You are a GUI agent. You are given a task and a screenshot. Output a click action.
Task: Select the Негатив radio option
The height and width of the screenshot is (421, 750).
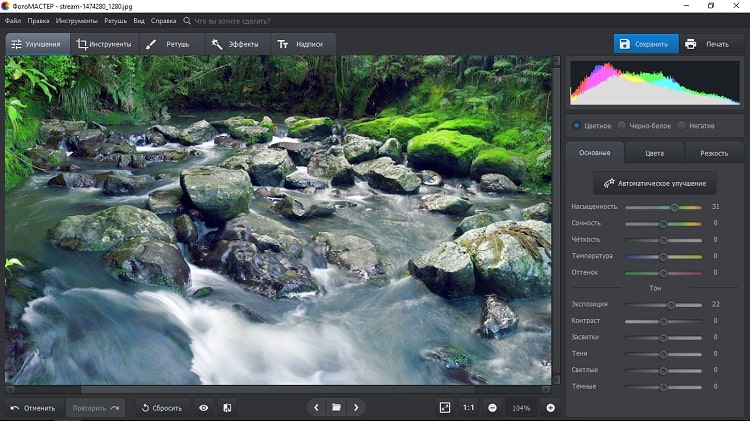682,125
